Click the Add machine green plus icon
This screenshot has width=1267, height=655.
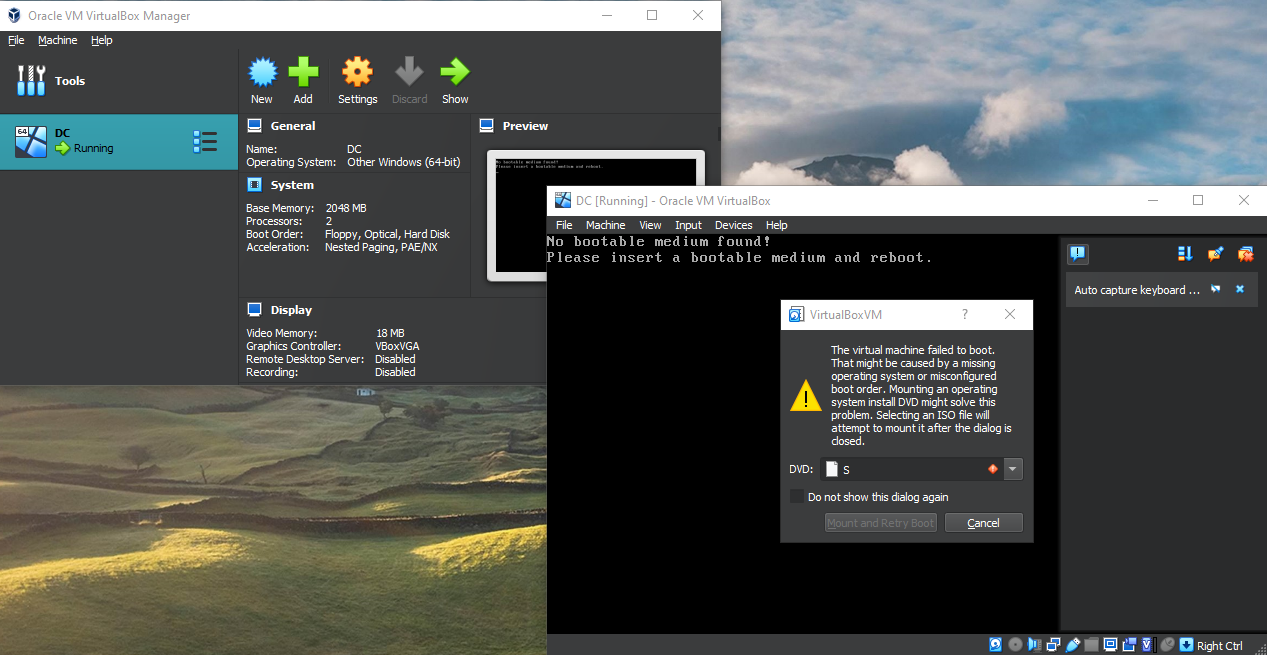pyautogui.click(x=303, y=72)
